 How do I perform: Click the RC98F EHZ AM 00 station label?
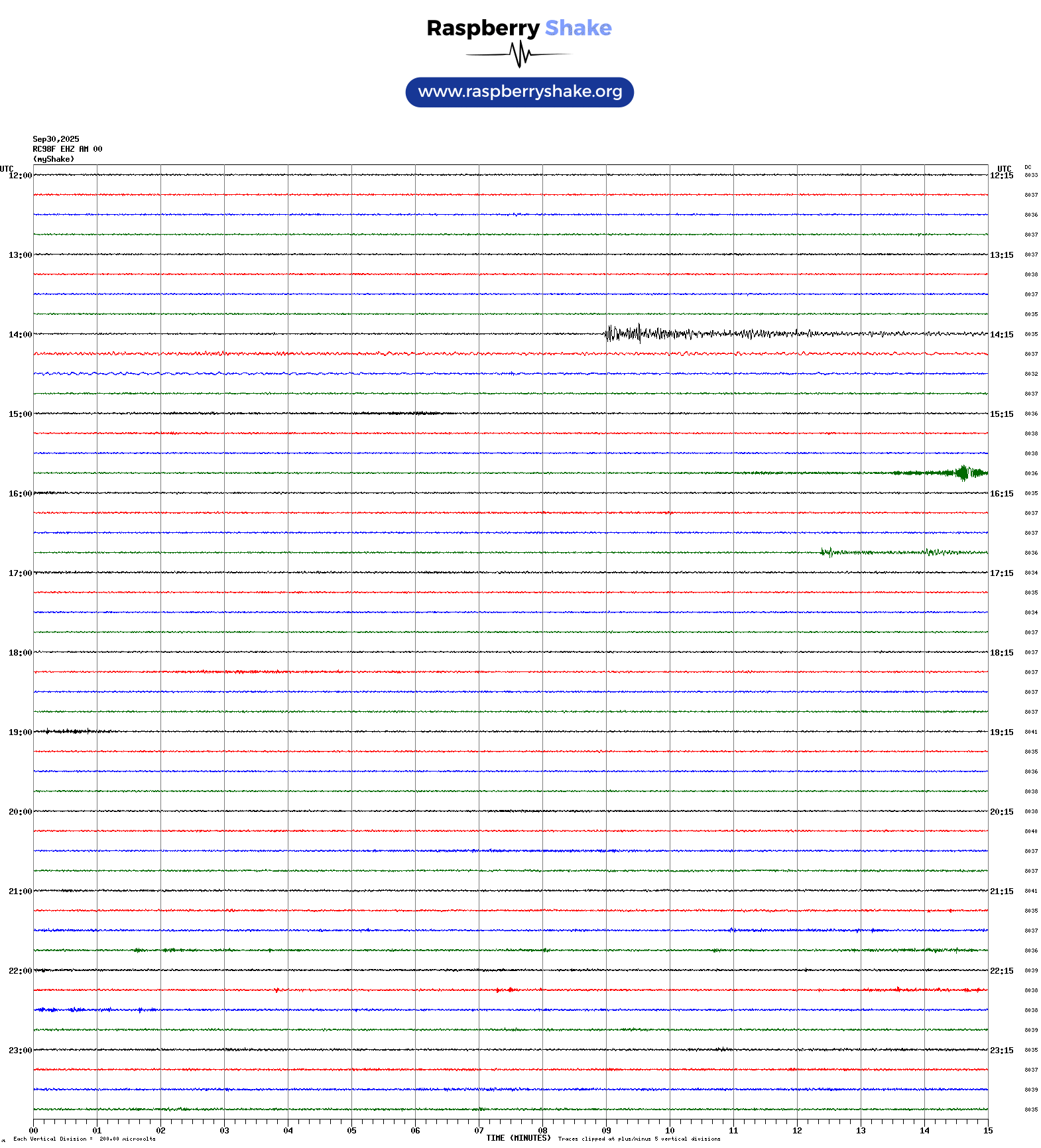pyautogui.click(x=67, y=149)
